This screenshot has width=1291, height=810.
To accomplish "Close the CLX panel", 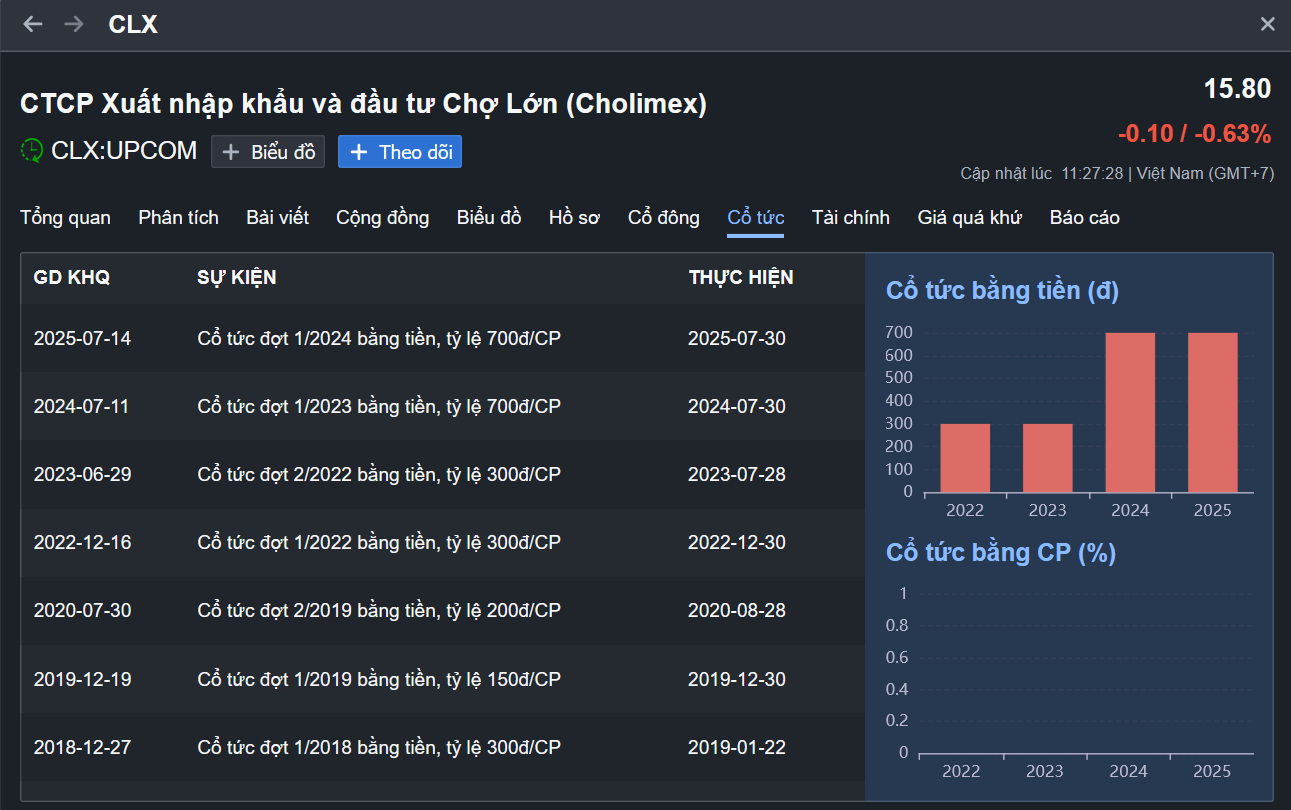I will click(x=1267, y=24).
